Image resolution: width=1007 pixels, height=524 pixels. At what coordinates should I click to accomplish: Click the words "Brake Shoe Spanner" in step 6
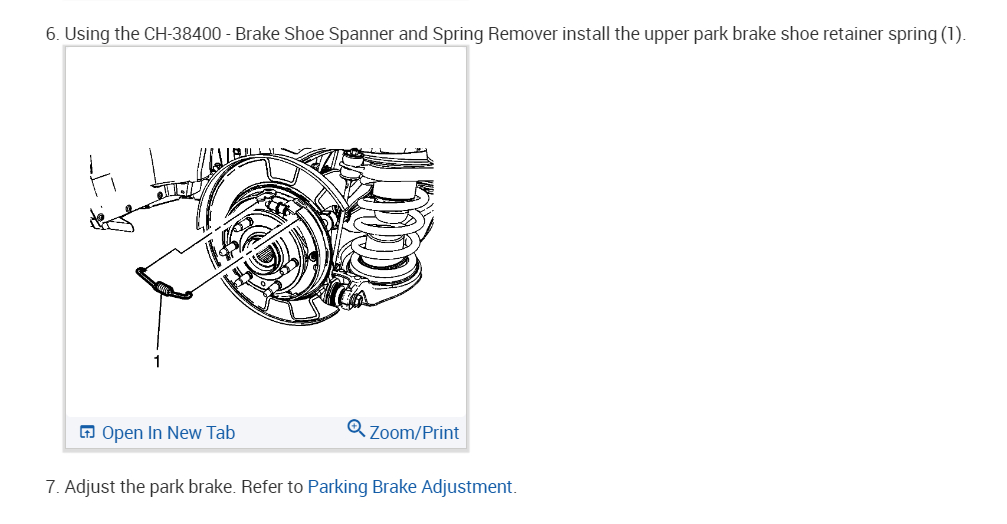point(315,34)
